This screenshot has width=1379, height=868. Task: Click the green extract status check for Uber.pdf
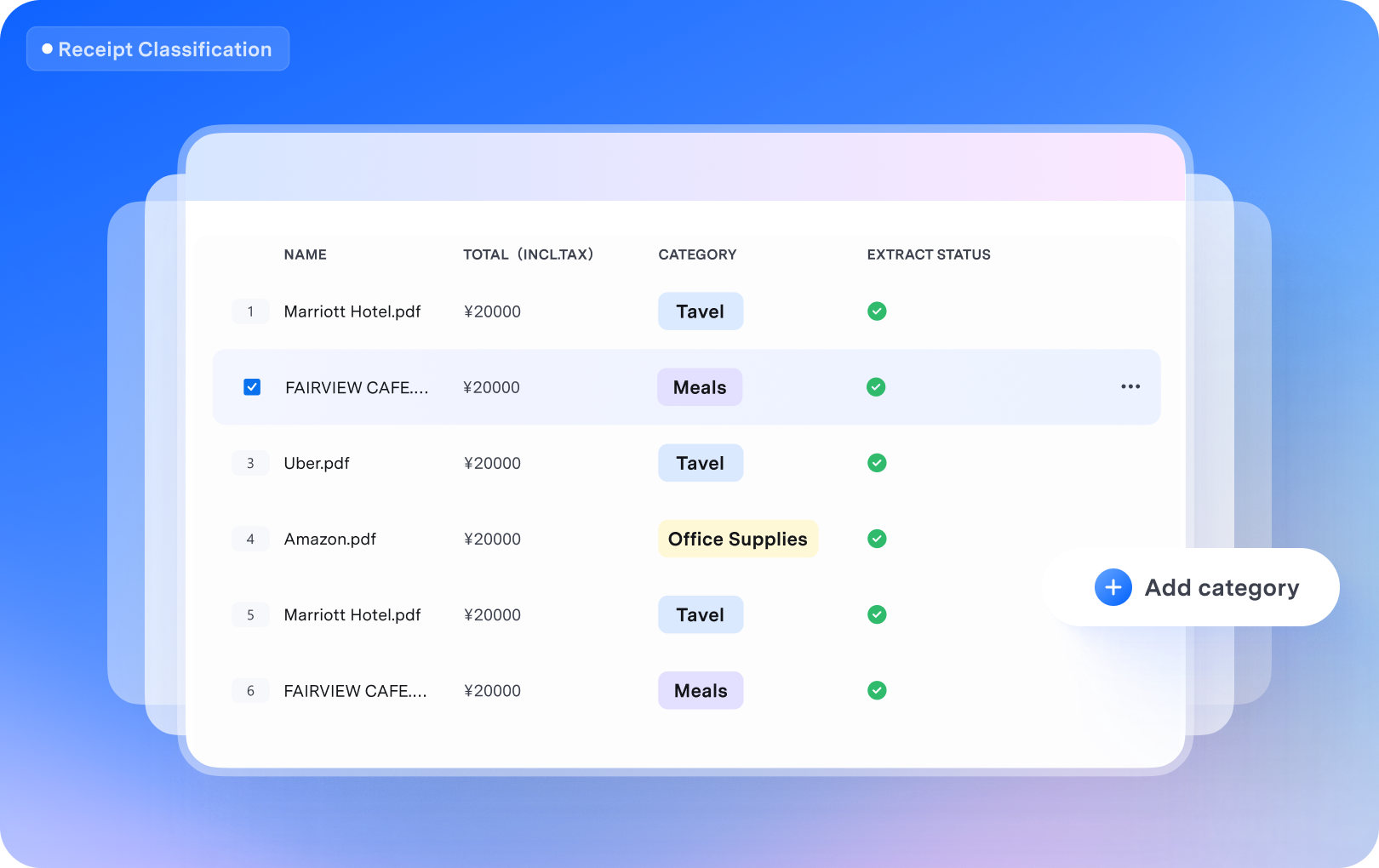pos(877,463)
